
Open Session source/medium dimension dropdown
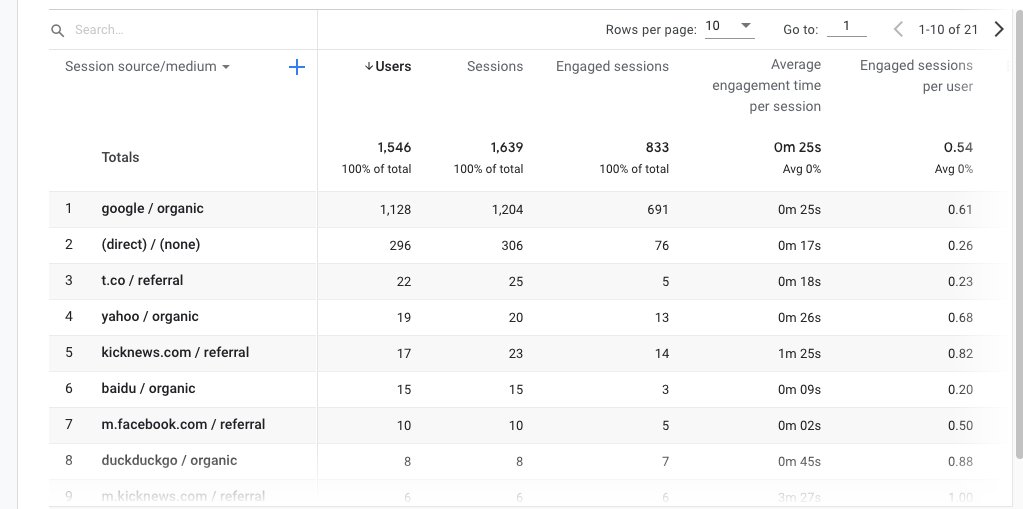tap(147, 67)
